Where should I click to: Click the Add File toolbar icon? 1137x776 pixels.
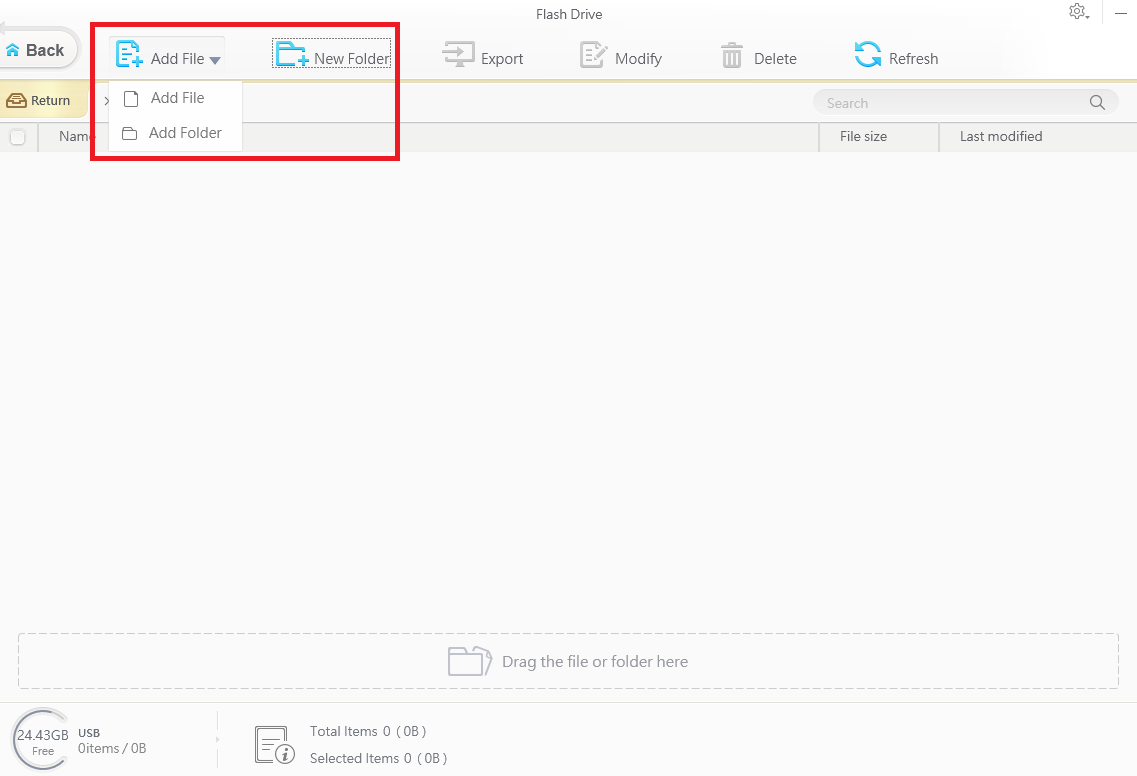[x=130, y=55]
